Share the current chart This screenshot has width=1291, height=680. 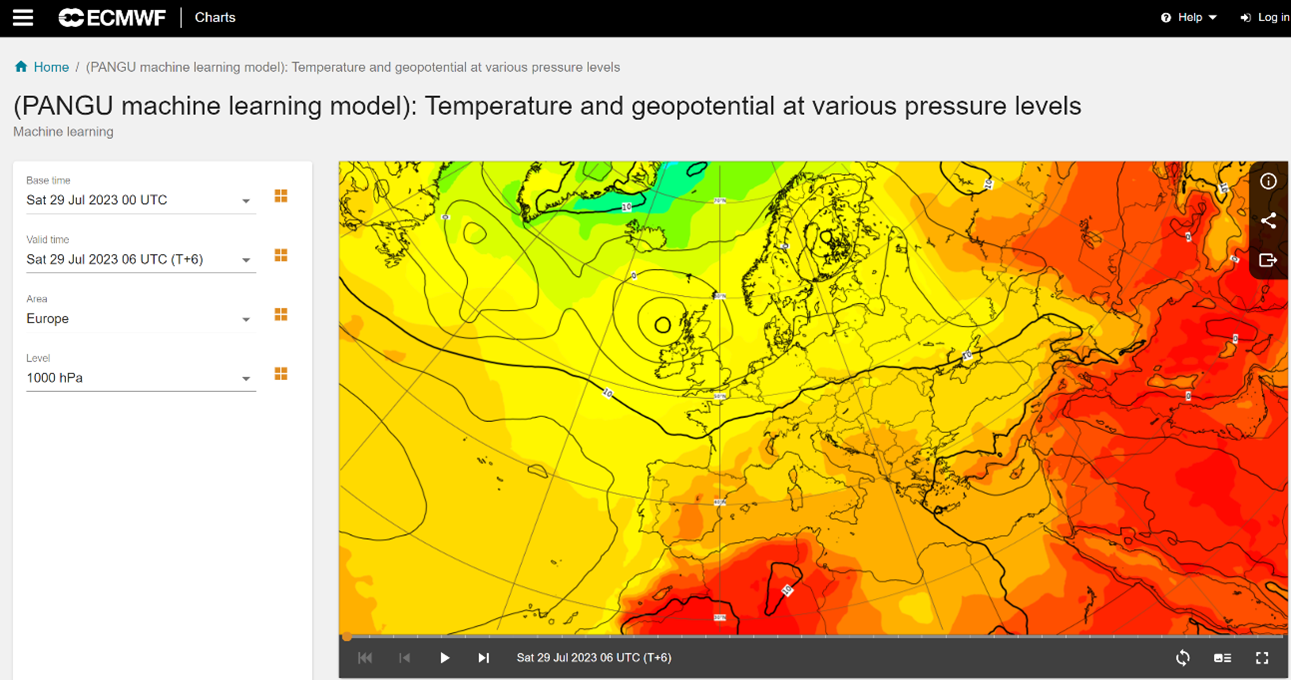click(1268, 221)
